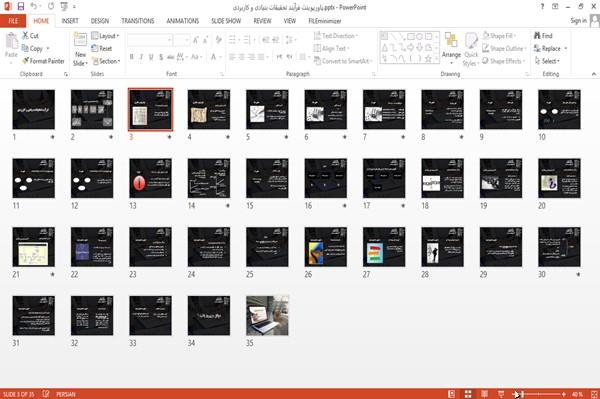Open the font name combo box
The width and height of the screenshot is (600, 399).
pyautogui.click(x=150, y=40)
